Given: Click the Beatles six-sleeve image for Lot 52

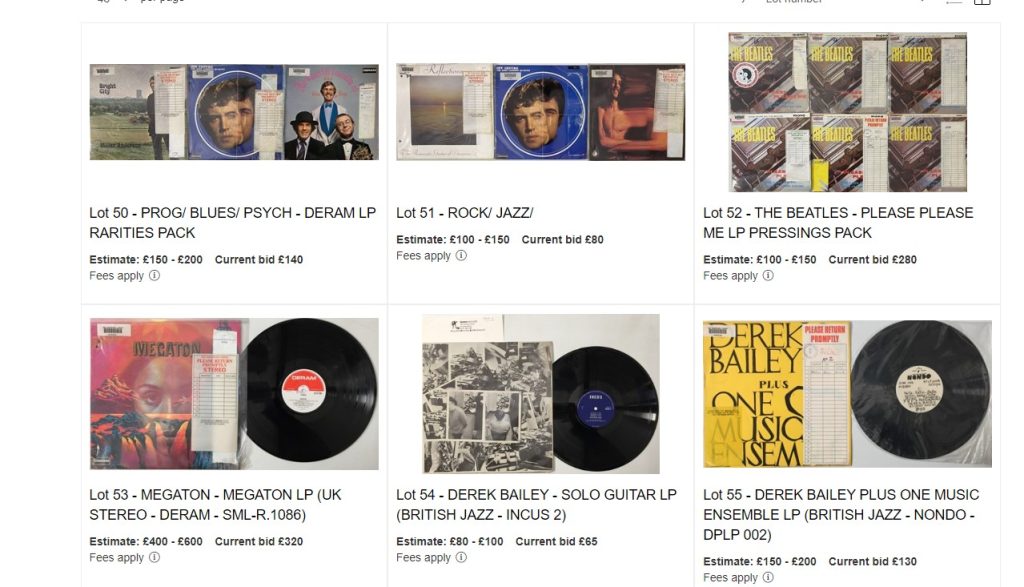Looking at the screenshot, I should [x=848, y=112].
